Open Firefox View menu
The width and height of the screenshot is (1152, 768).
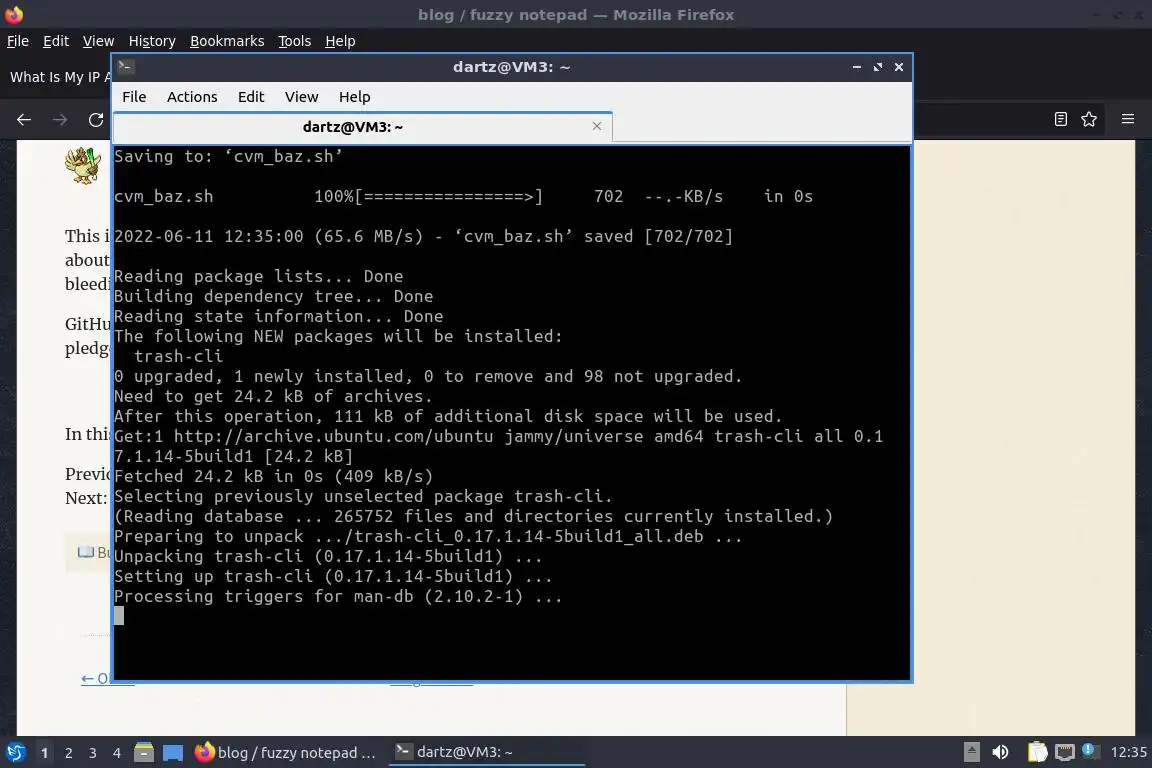pos(98,41)
